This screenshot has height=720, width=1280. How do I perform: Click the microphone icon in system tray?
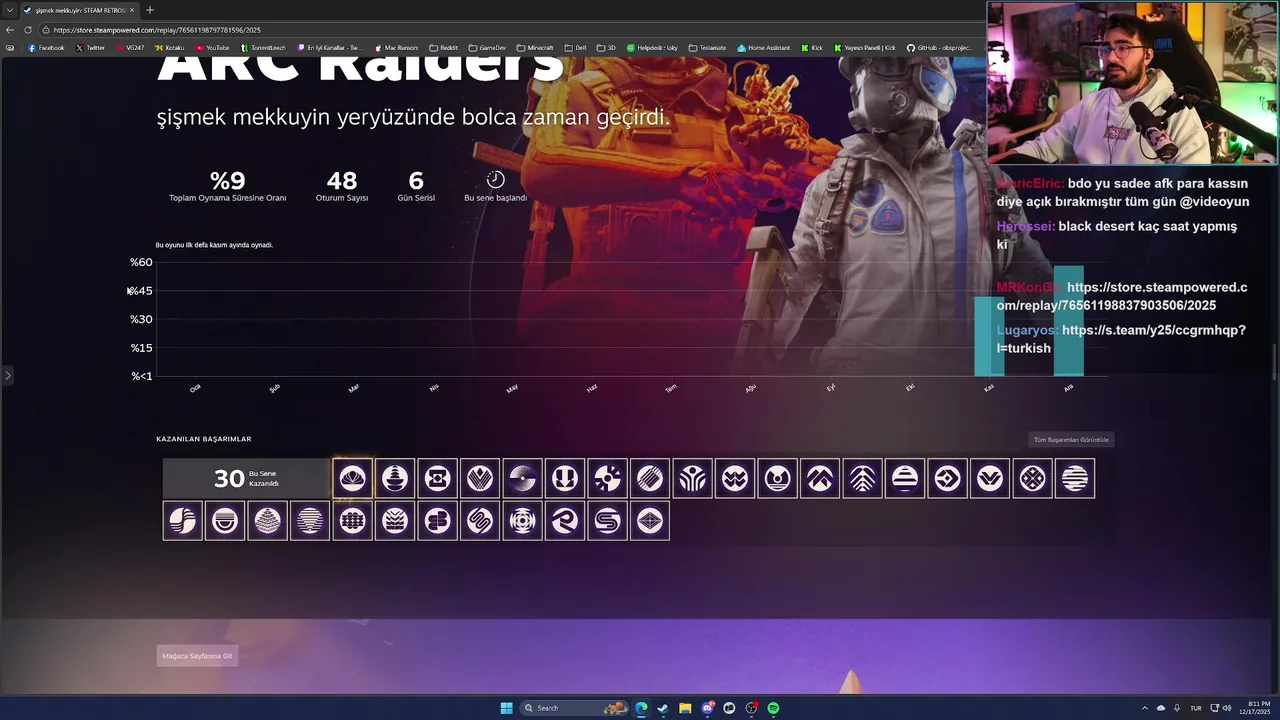[1176, 708]
